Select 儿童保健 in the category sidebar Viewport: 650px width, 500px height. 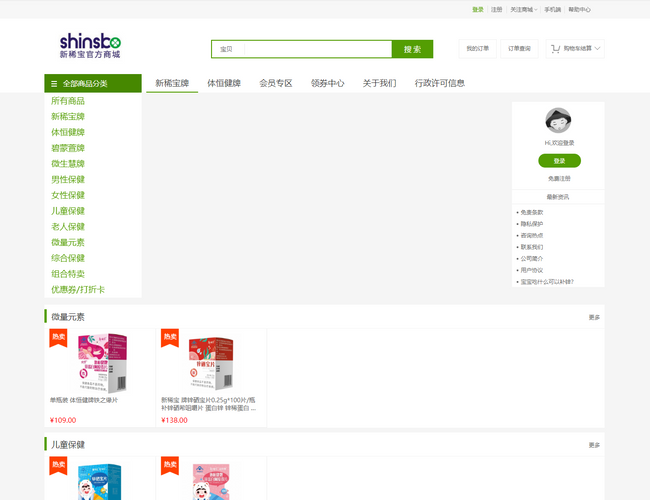(68, 211)
